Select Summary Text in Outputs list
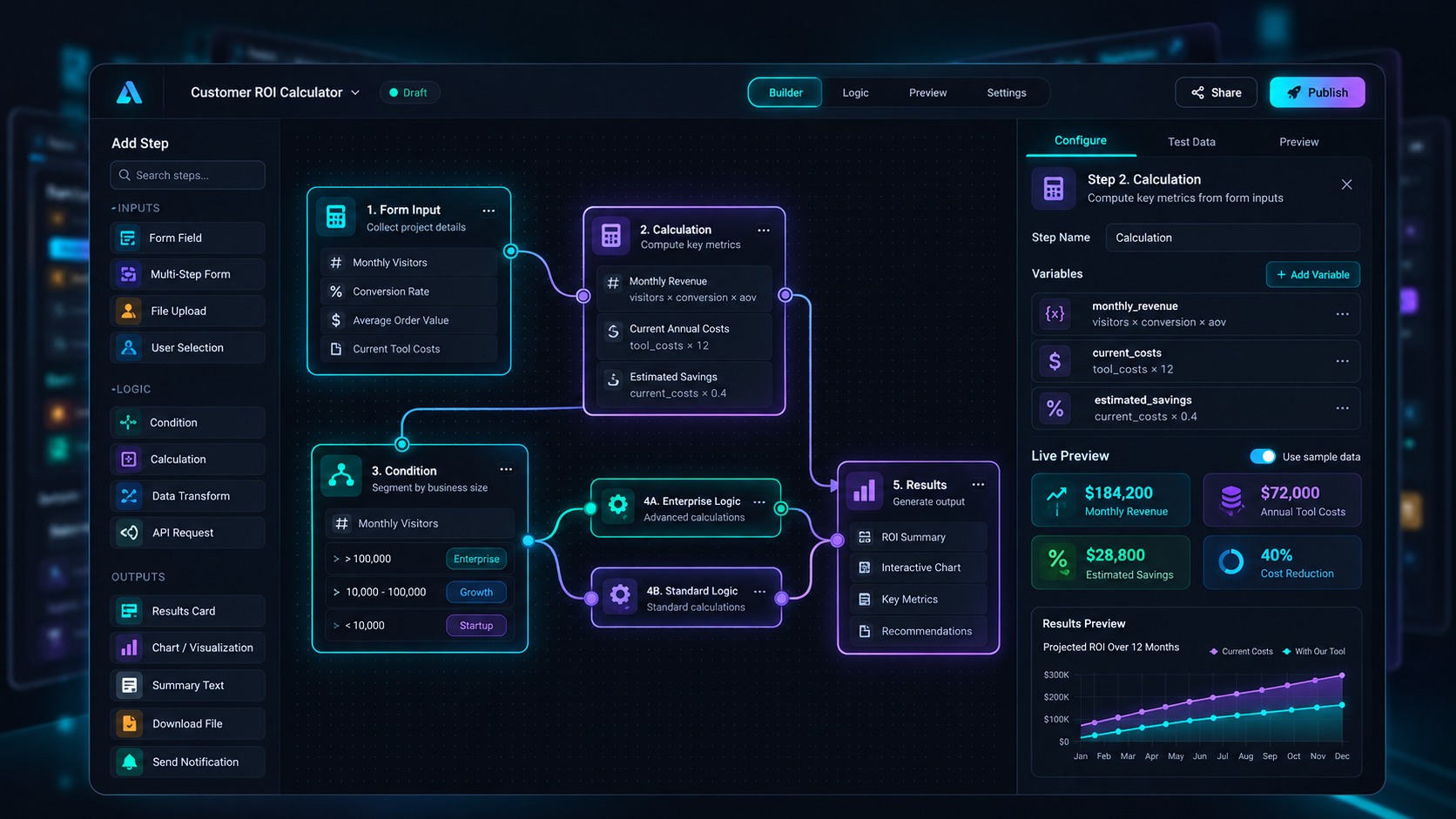 (187, 685)
